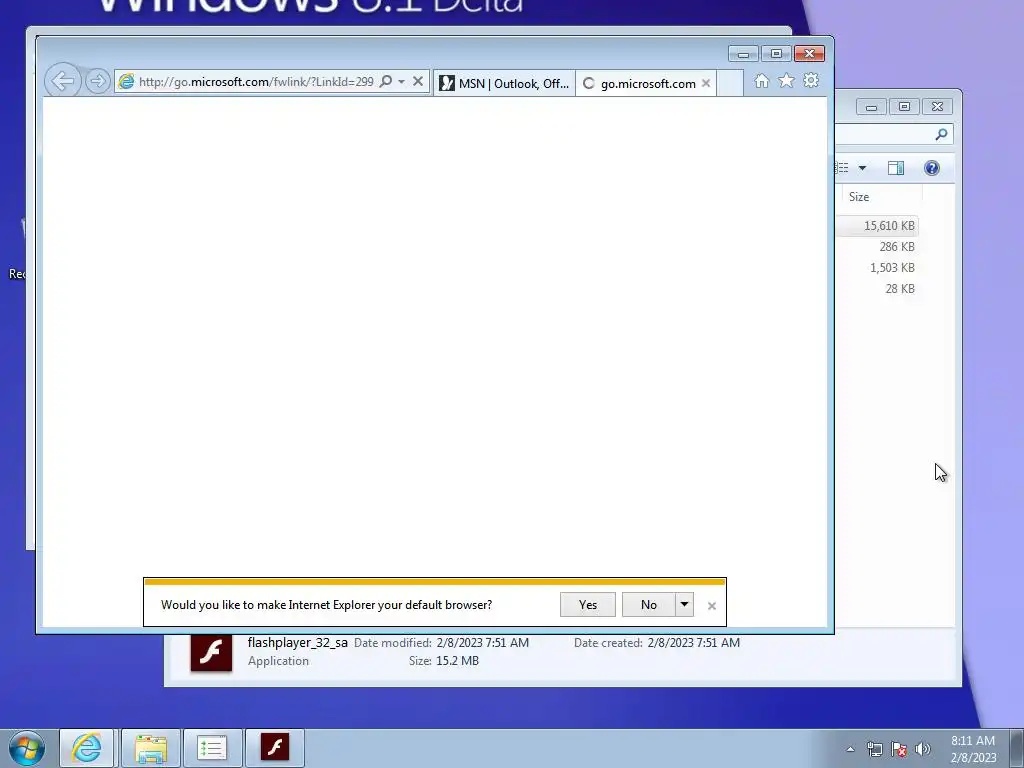The image size is (1024, 768).
Task: Open the Windows Start menu
Action: click(x=27, y=748)
